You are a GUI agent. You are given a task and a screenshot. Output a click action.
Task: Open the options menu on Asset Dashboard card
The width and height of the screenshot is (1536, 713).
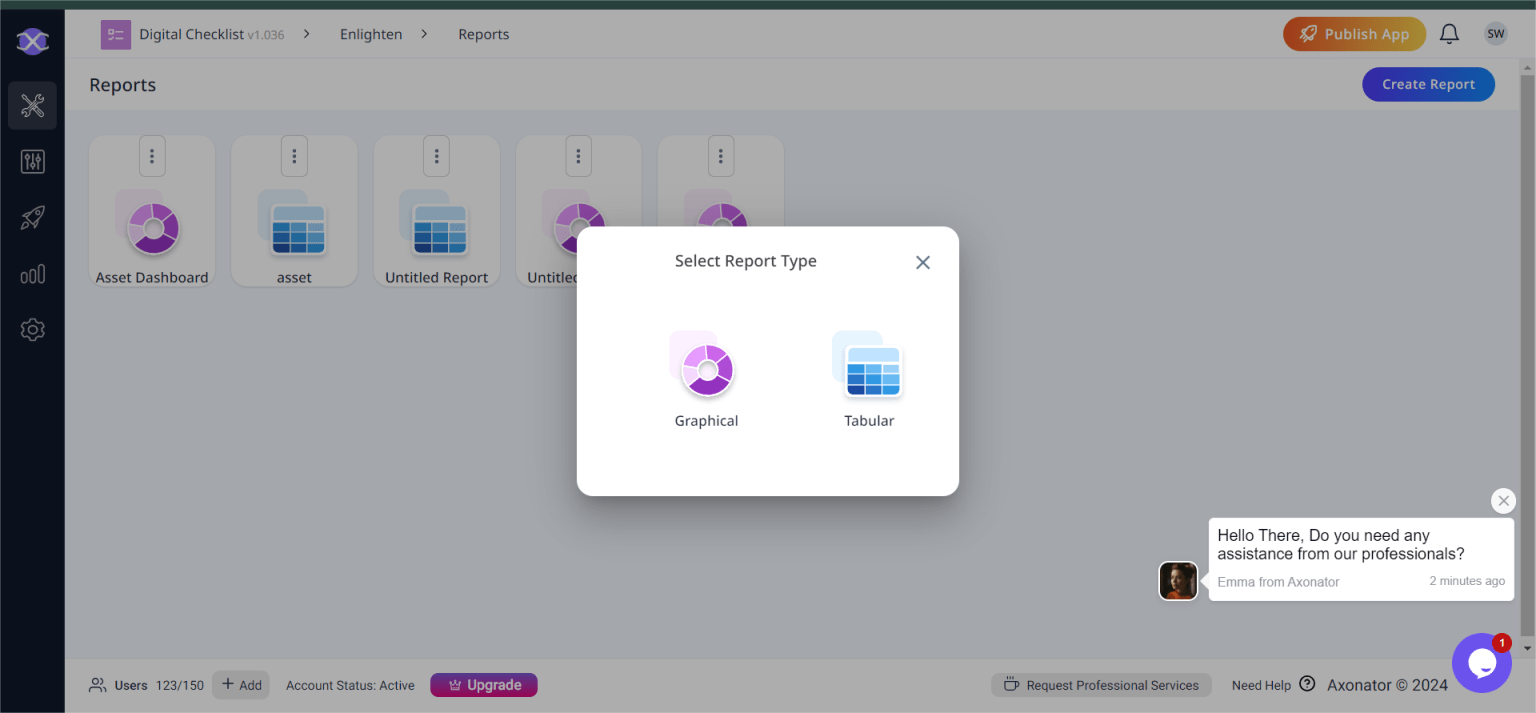151,155
